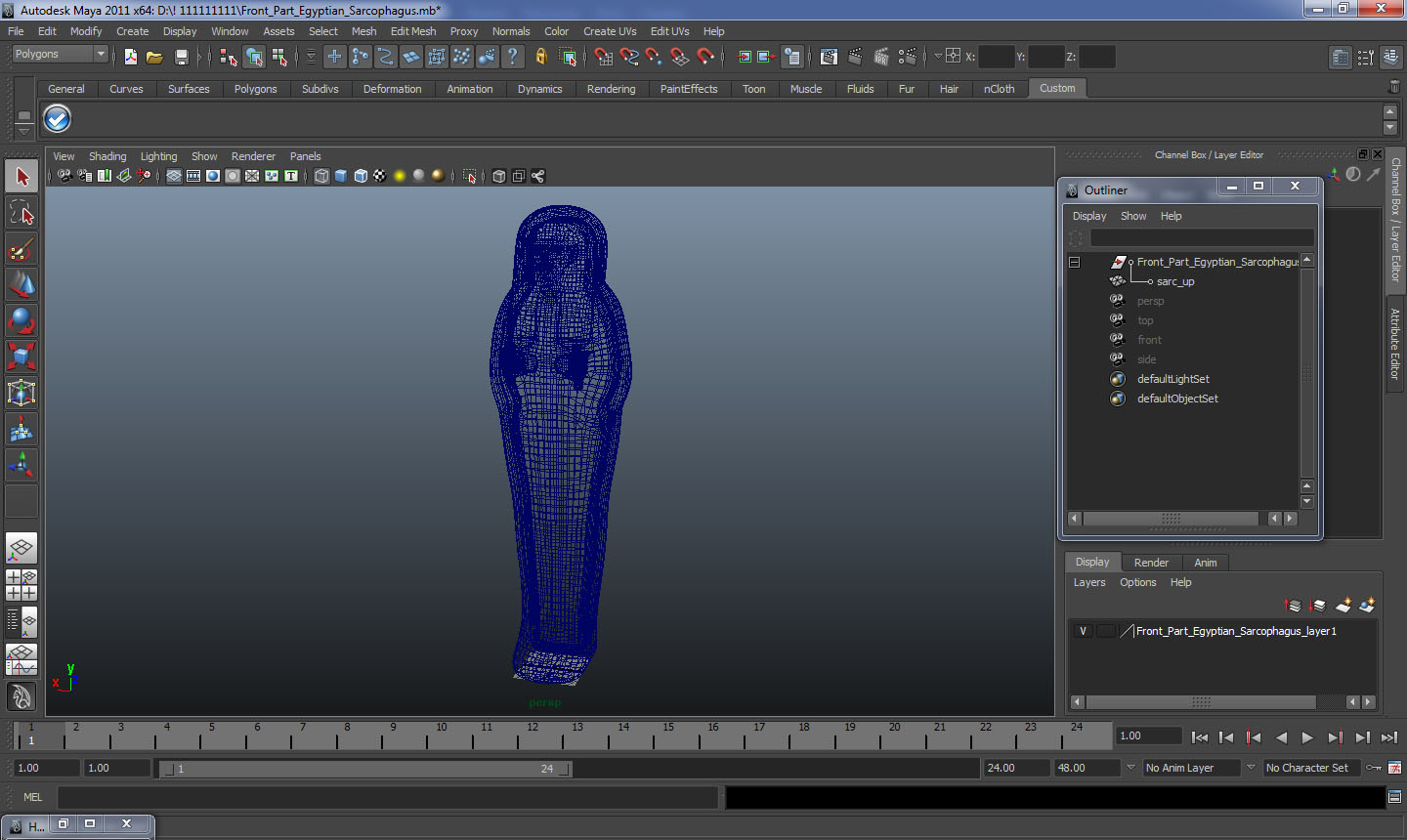The width and height of the screenshot is (1407, 840).
Task: Open vertical Attribute Editor tab
Action: 1395,344
